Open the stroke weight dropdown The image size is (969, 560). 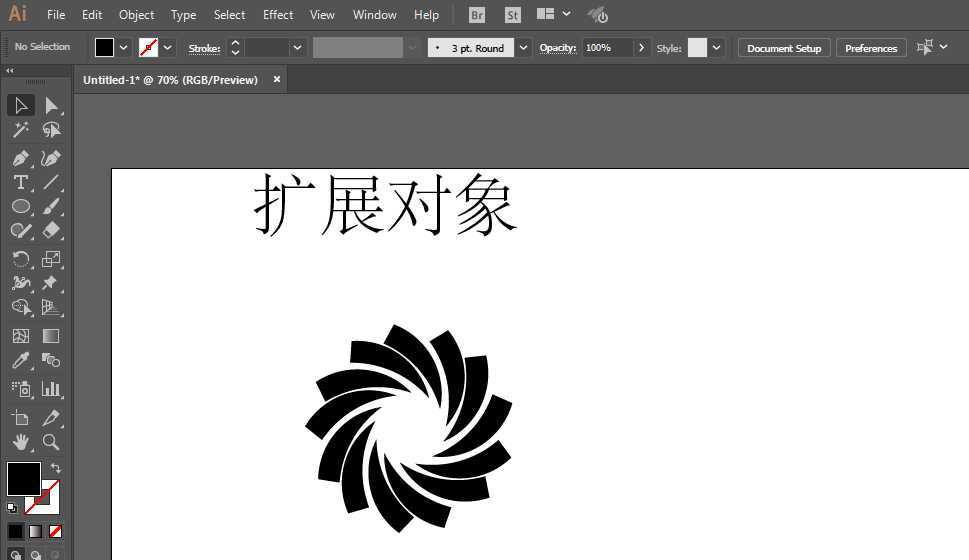tap(297, 48)
